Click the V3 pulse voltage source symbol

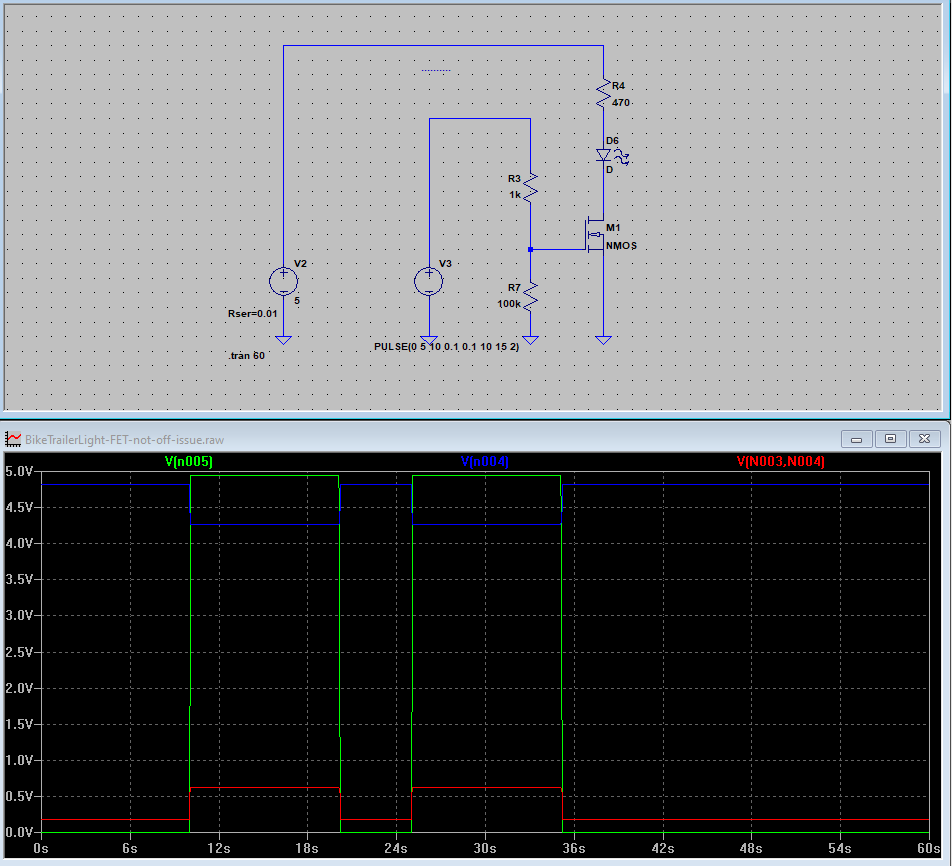point(429,282)
